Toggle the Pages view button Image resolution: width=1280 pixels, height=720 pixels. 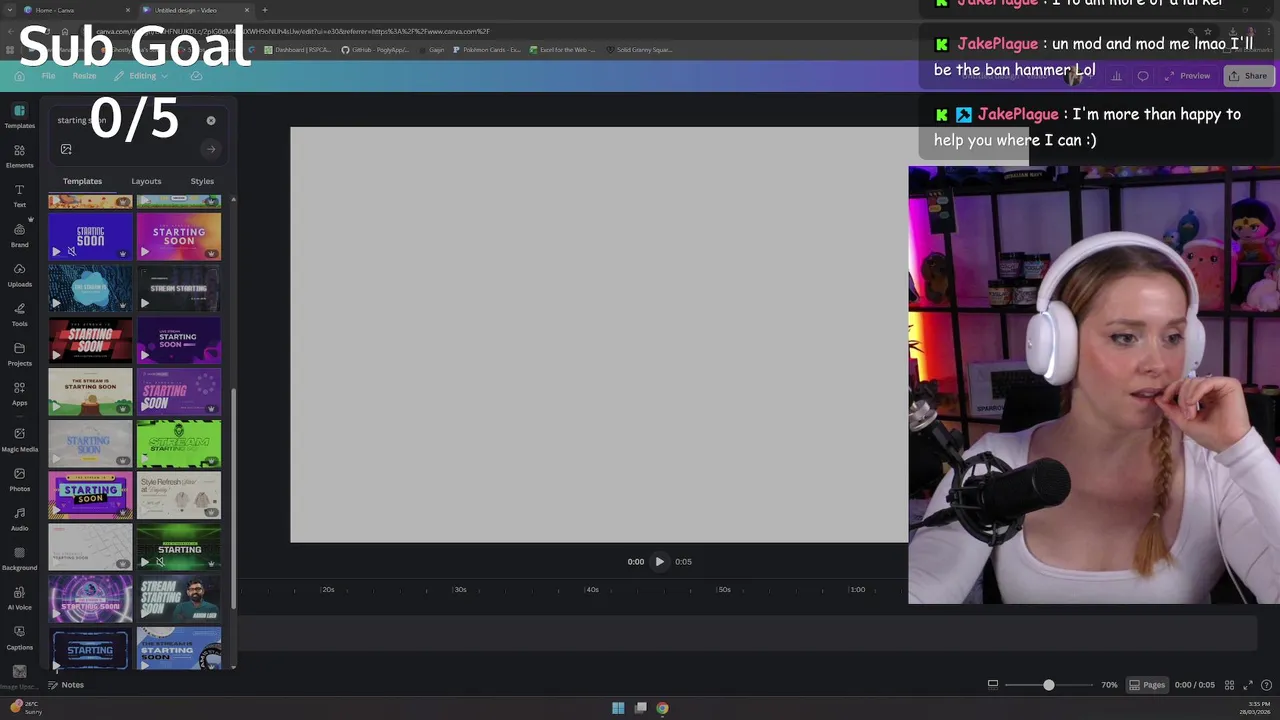pyautogui.click(x=1147, y=685)
